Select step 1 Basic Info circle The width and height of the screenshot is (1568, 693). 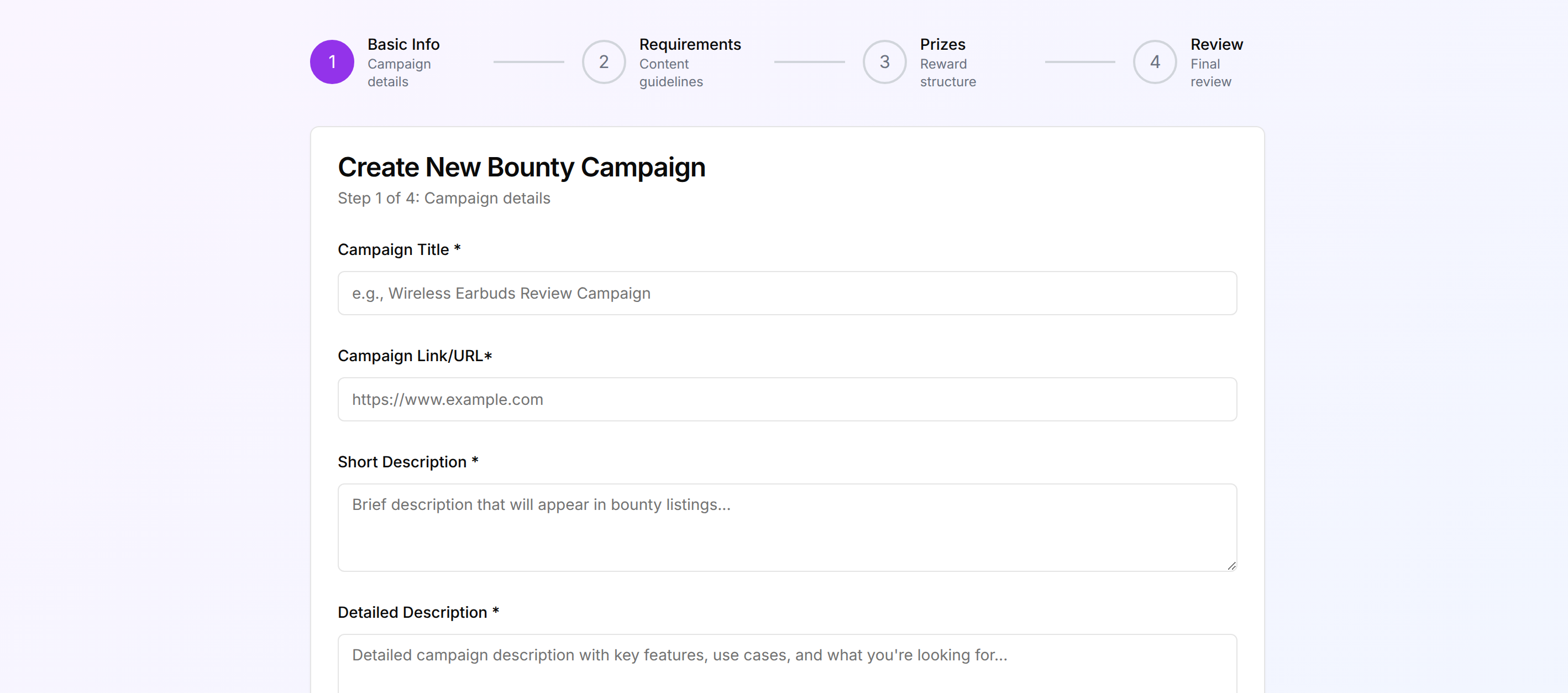click(332, 61)
